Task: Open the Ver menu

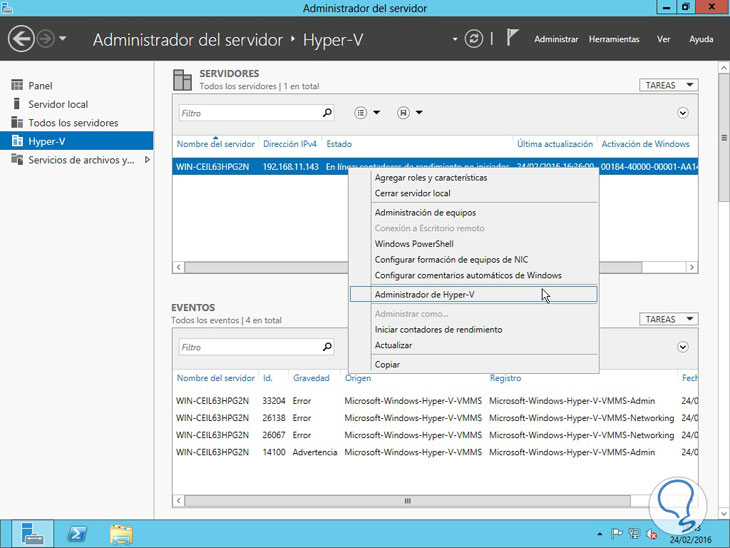Action: [663, 39]
